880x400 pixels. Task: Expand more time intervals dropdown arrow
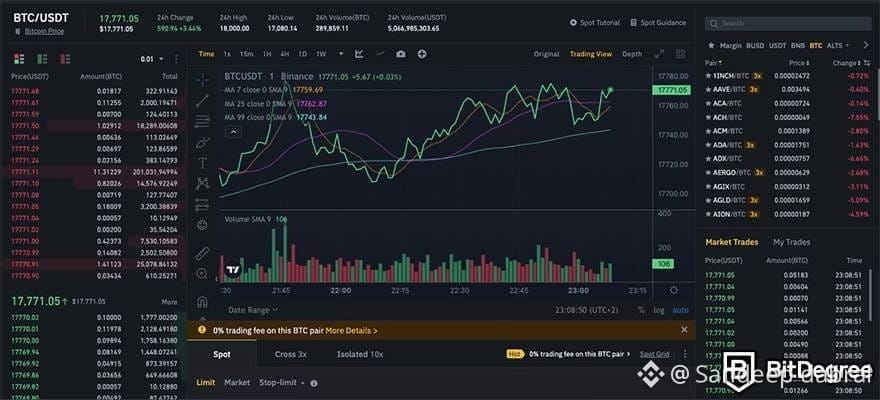(341, 54)
